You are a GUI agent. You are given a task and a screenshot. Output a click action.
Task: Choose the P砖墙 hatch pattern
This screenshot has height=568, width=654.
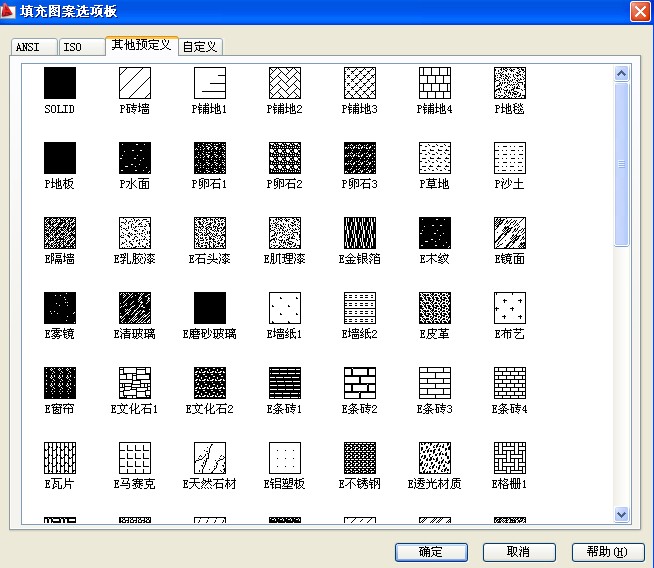(x=135, y=83)
